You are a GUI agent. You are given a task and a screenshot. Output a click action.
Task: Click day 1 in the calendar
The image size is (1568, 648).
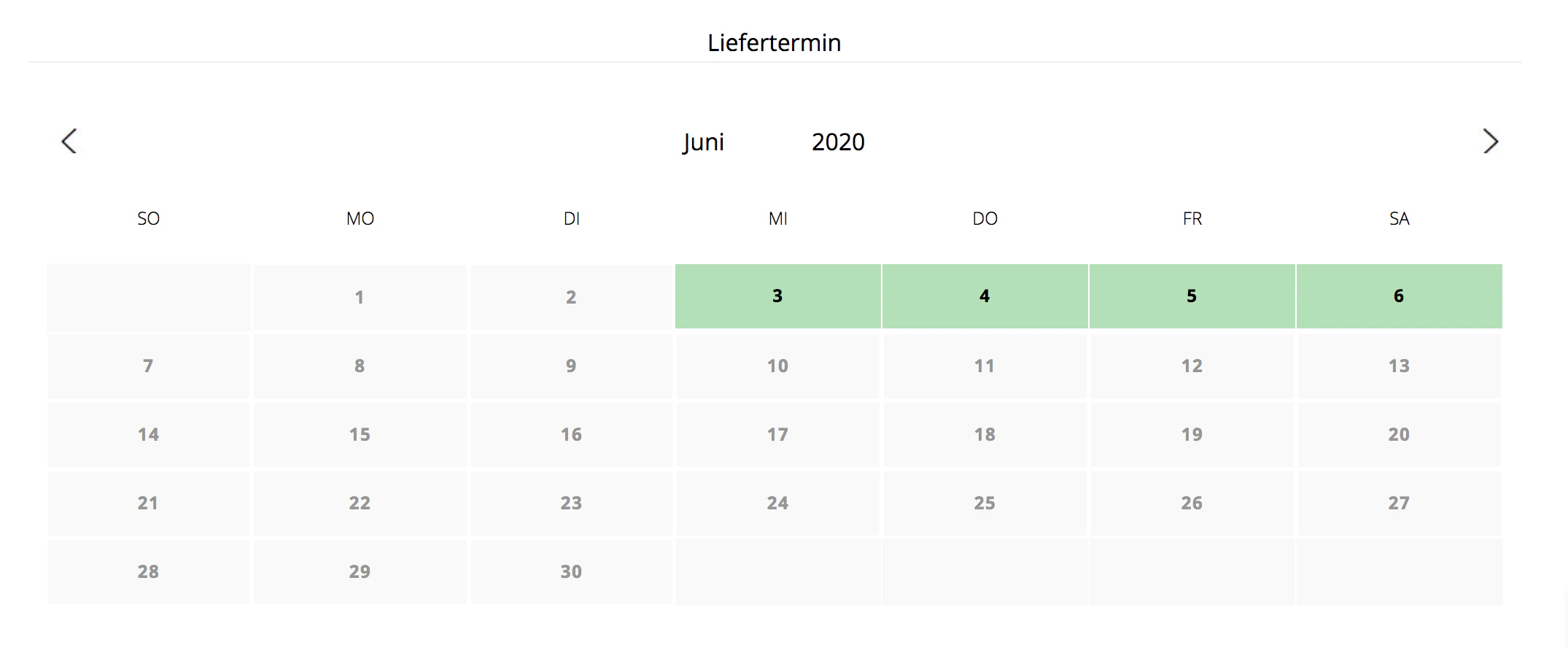[360, 297]
